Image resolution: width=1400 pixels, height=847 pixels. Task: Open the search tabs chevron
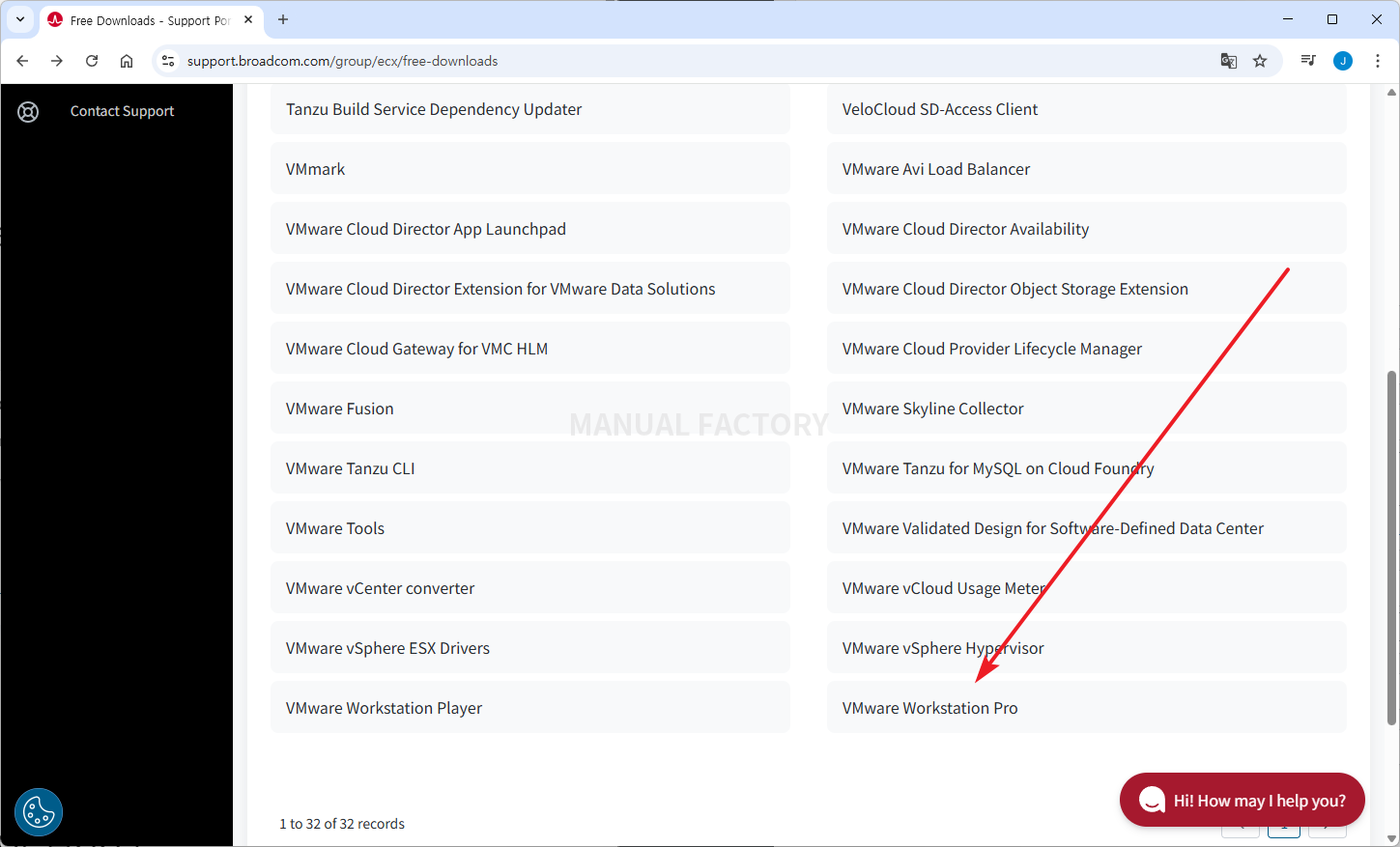coord(20,19)
